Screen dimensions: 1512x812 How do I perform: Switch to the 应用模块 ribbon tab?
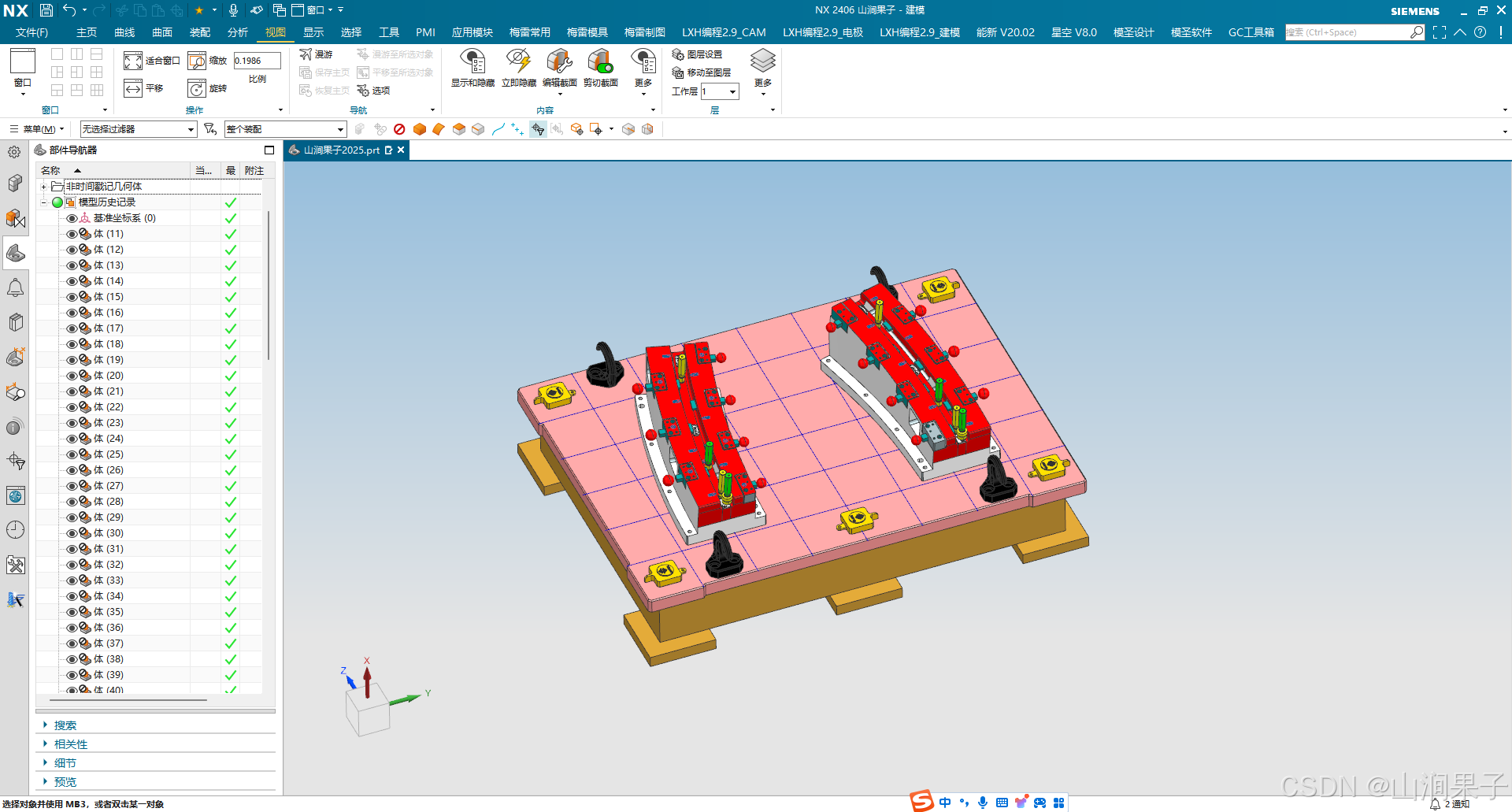pyautogui.click(x=472, y=32)
